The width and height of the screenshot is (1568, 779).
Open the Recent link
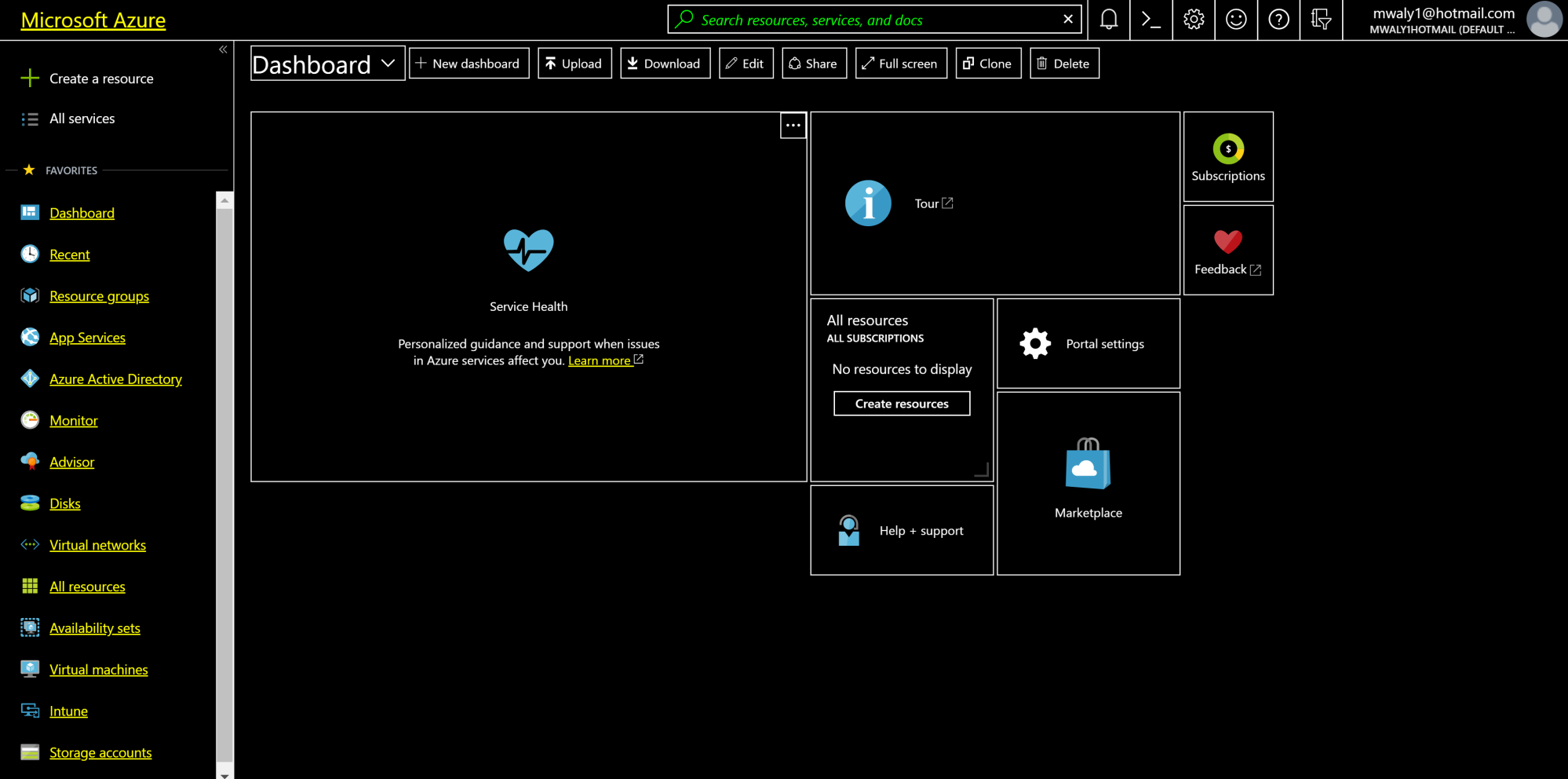click(x=69, y=254)
